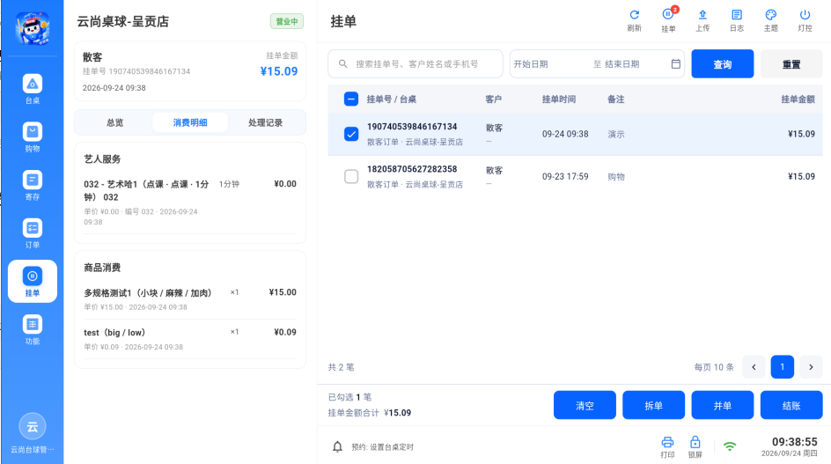The width and height of the screenshot is (831, 464).
Task: Open the 台桌 section in sidebar
Action: 32,89
